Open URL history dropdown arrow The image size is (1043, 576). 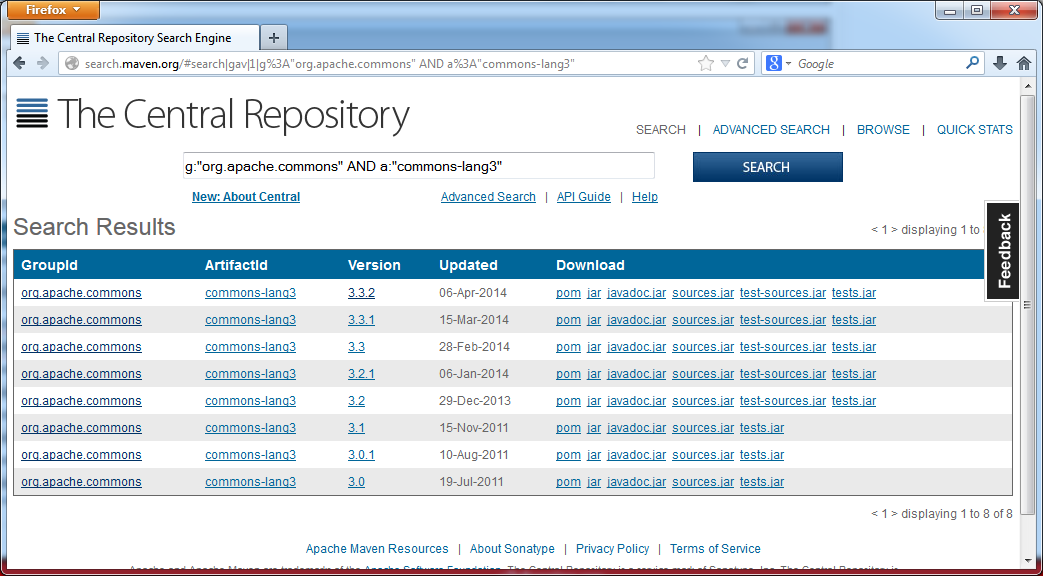(725, 64)
